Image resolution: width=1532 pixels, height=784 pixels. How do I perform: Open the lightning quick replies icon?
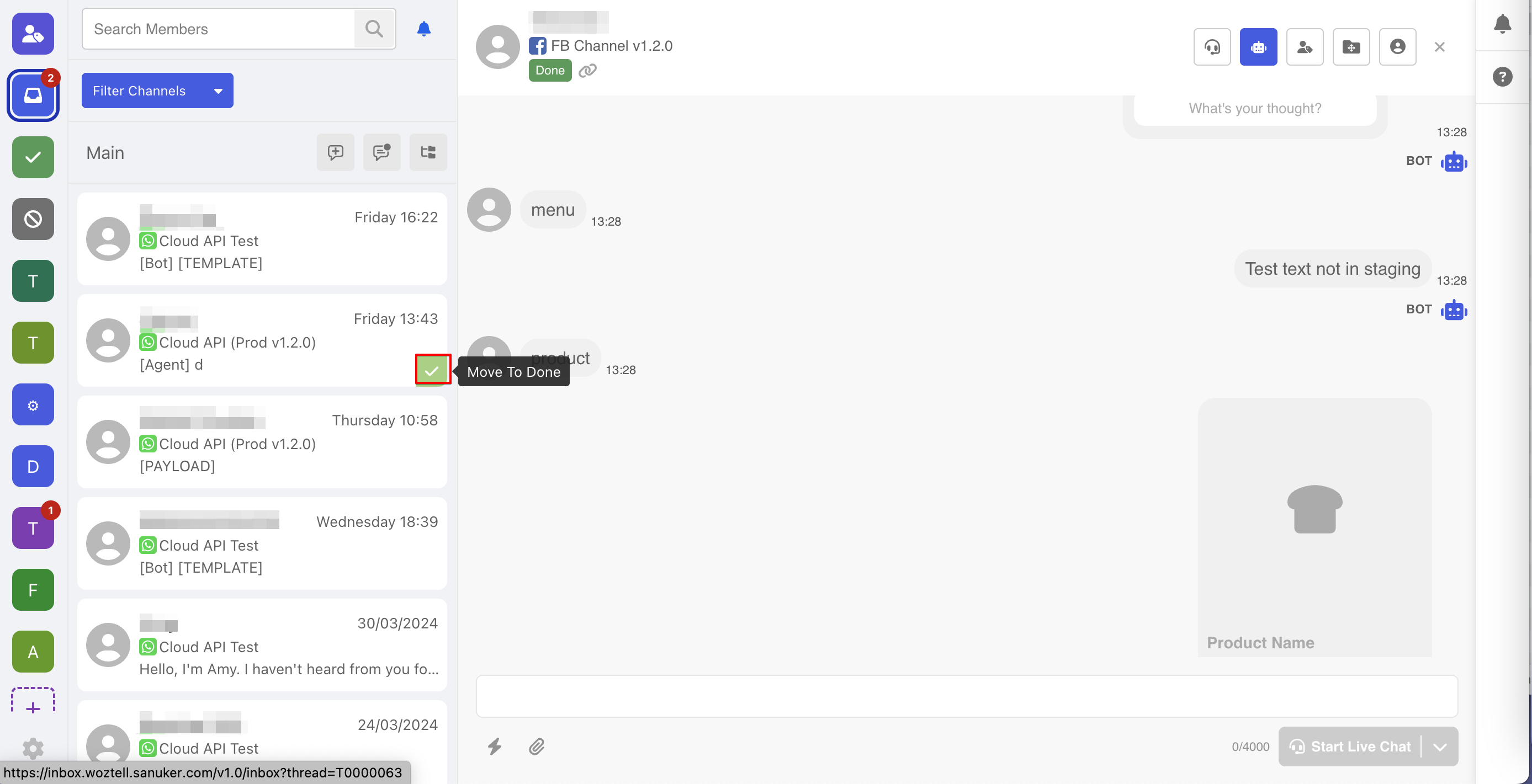tap(494, 746)
